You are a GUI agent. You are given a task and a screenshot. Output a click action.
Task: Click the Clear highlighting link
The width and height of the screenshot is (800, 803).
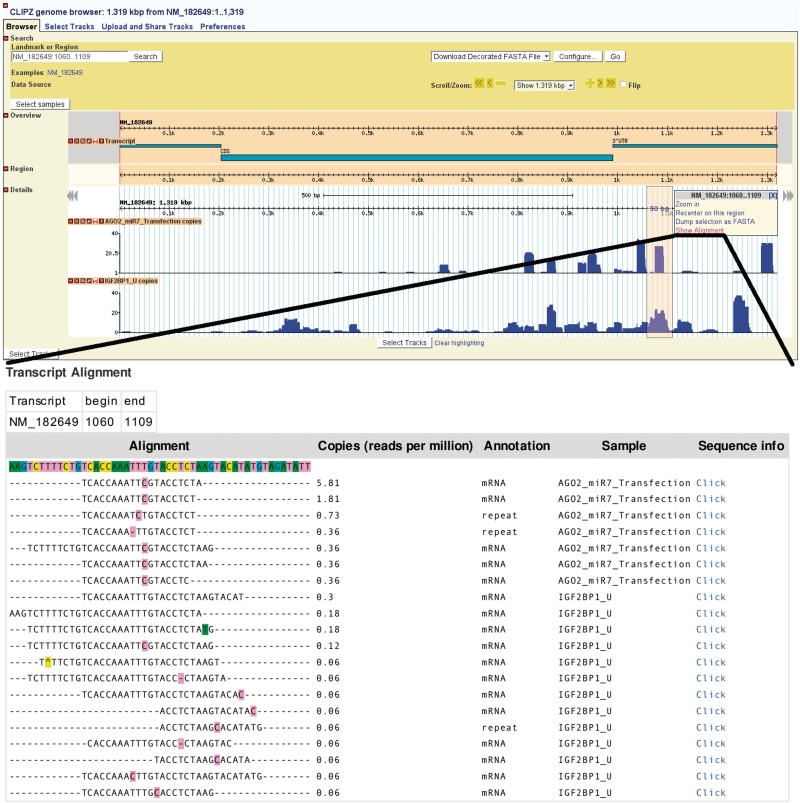459,343
